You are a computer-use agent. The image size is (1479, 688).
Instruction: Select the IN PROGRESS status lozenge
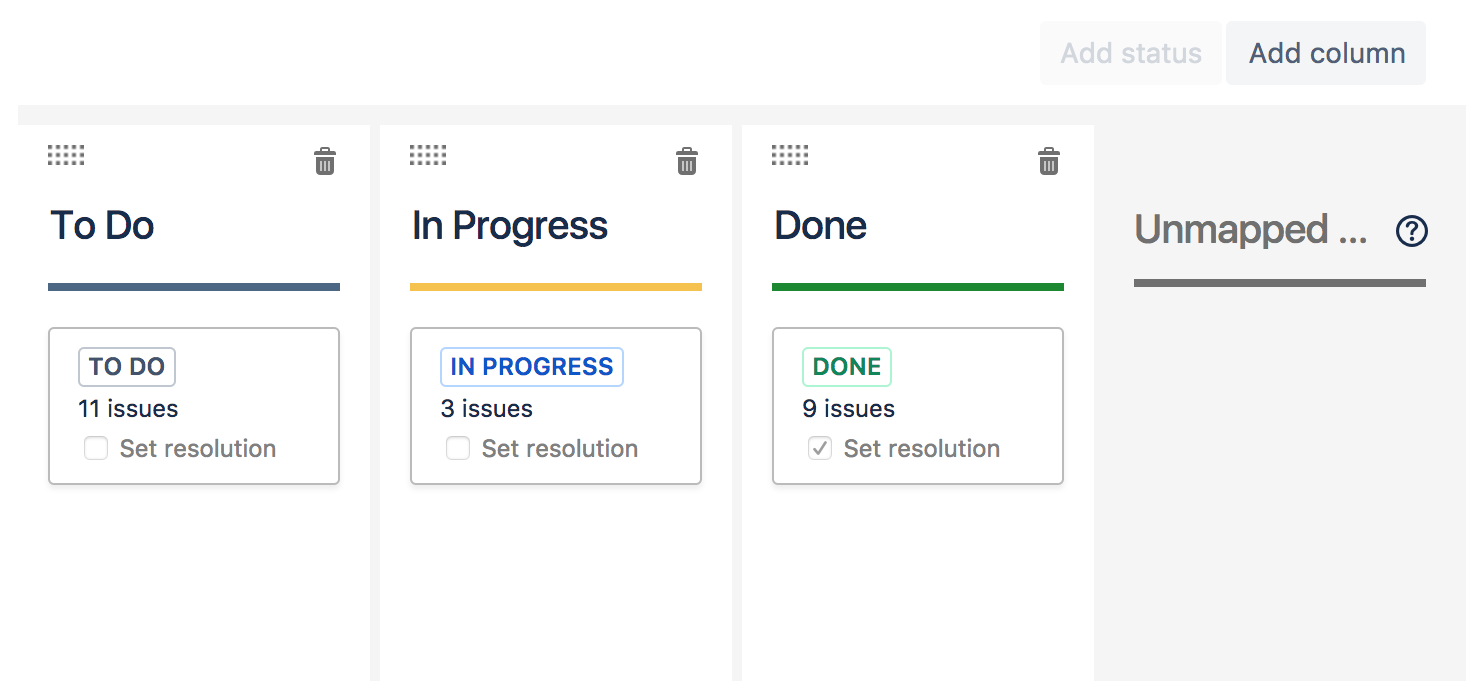tap(532, 367)
